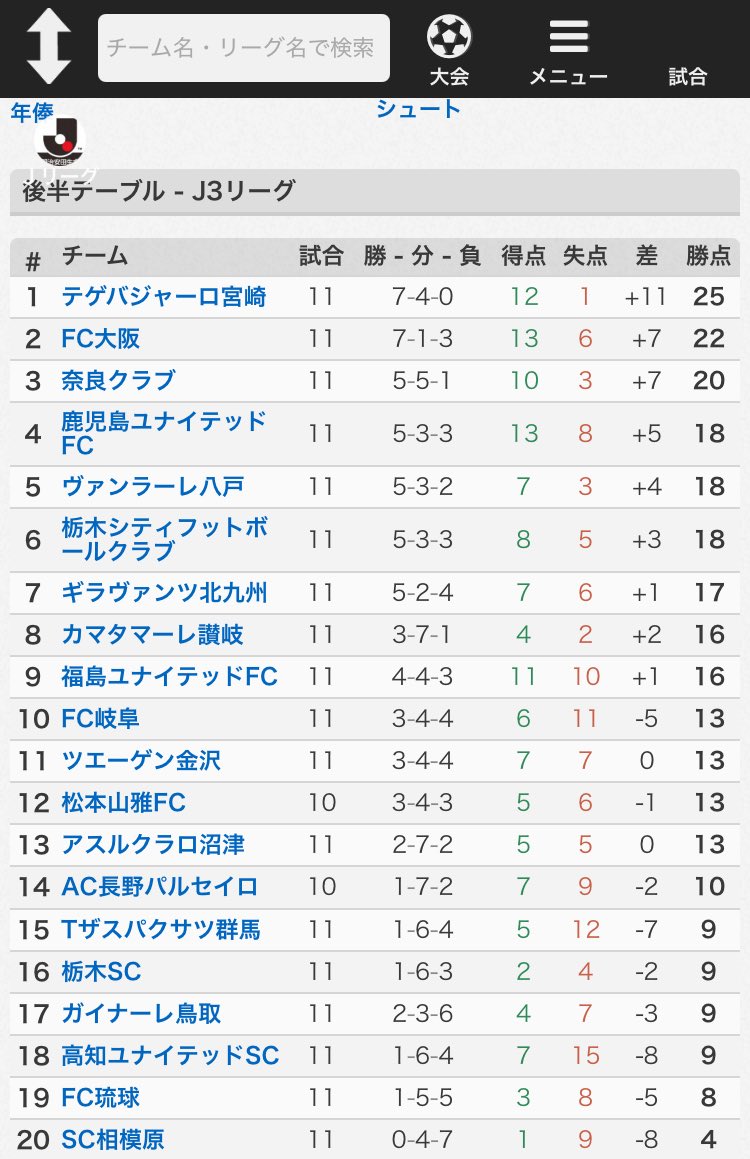
Task: Open テゲバジャーロ宮崎 team page
Action: [x=163, y=296]
